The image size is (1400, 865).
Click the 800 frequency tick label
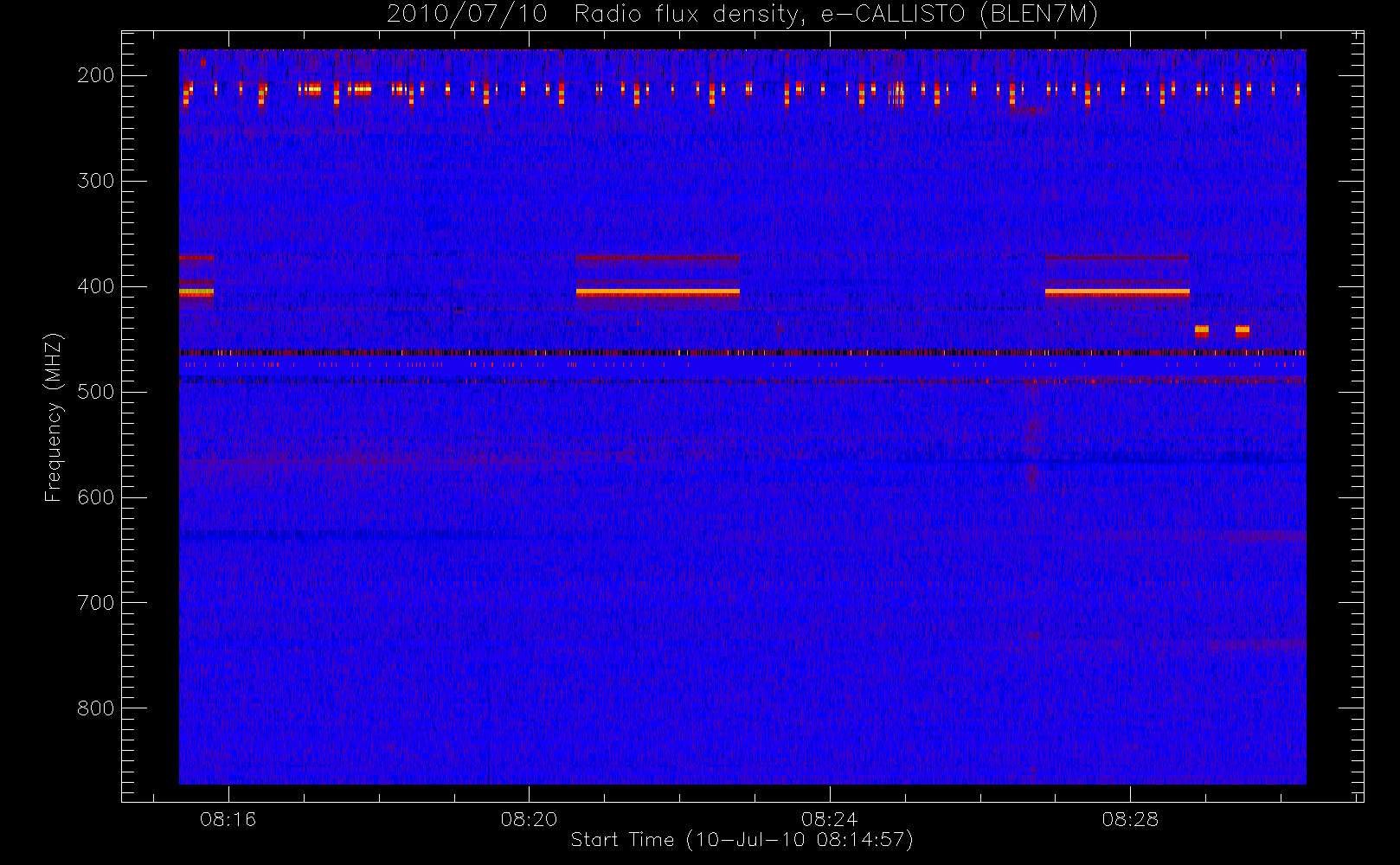pyautogui.click(x=96, y=708)
